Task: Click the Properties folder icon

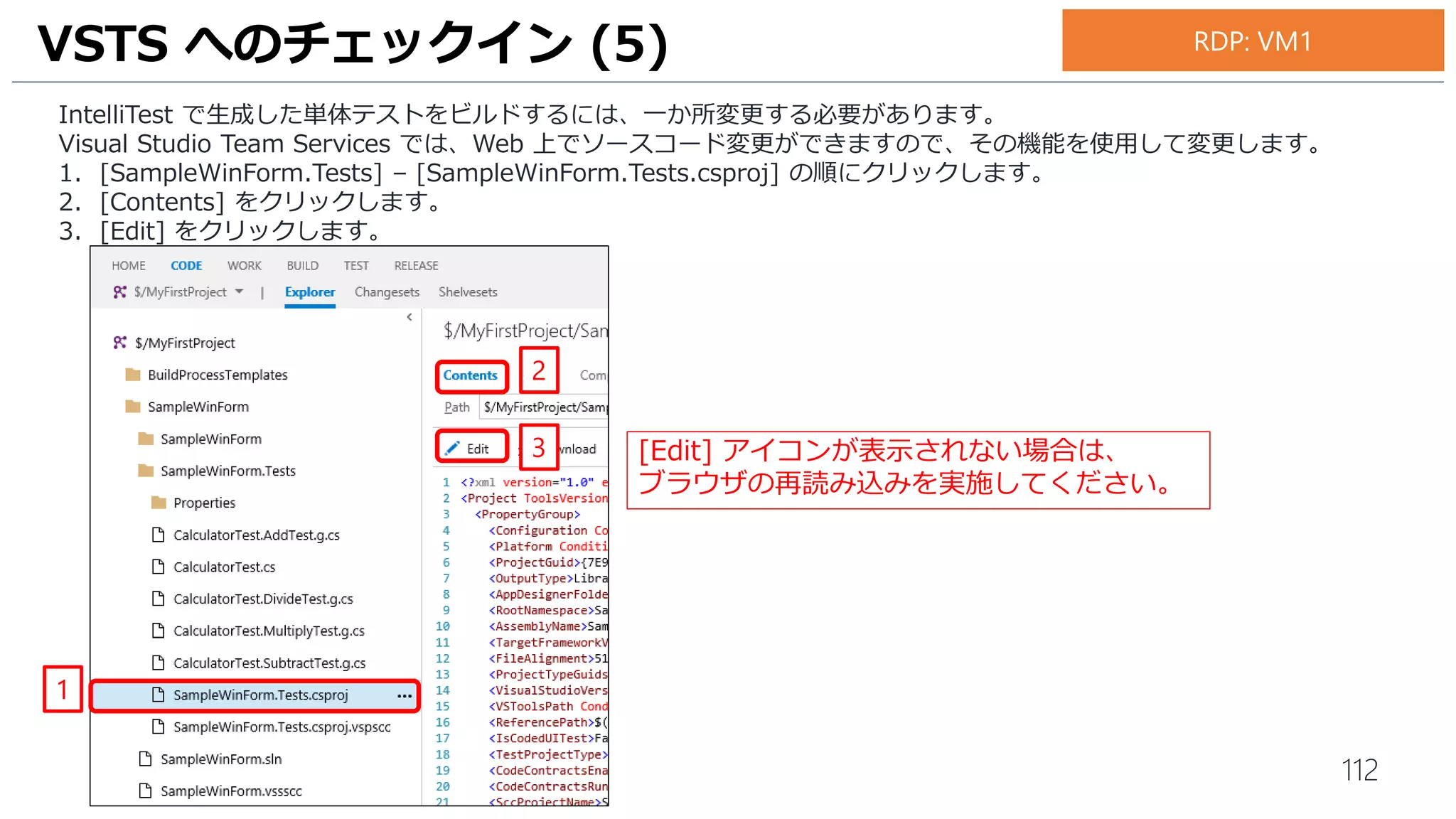Action: (x=159, y=503)
